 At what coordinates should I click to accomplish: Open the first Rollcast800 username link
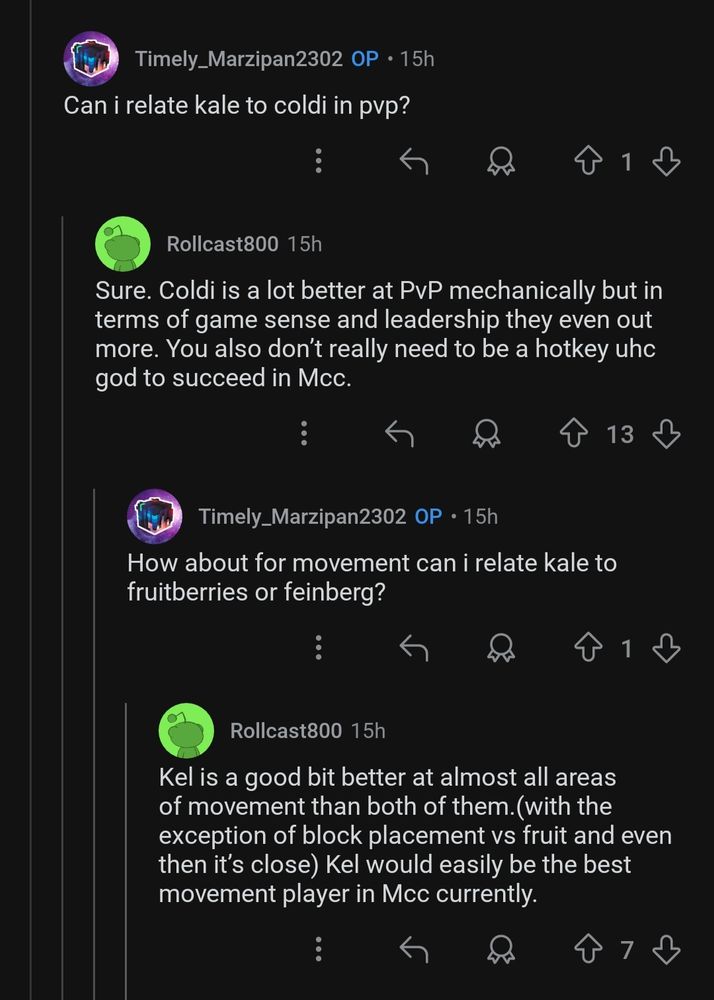[x=221, y=244]
